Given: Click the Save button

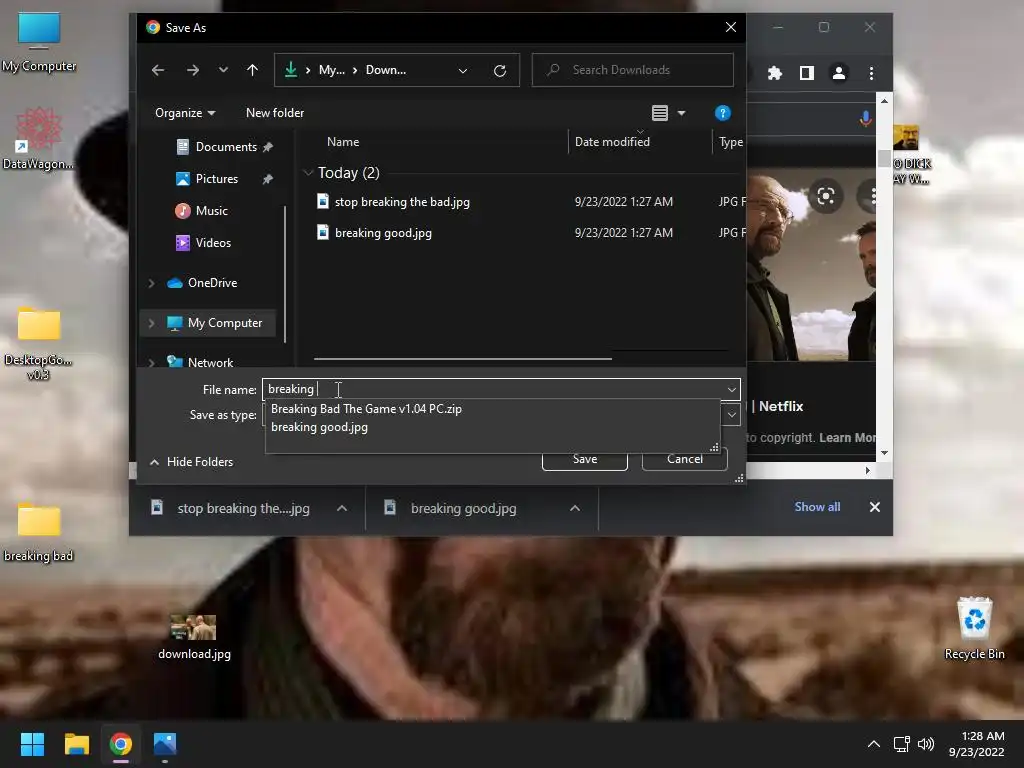Looking at the screenshot, I should [584, 461].
